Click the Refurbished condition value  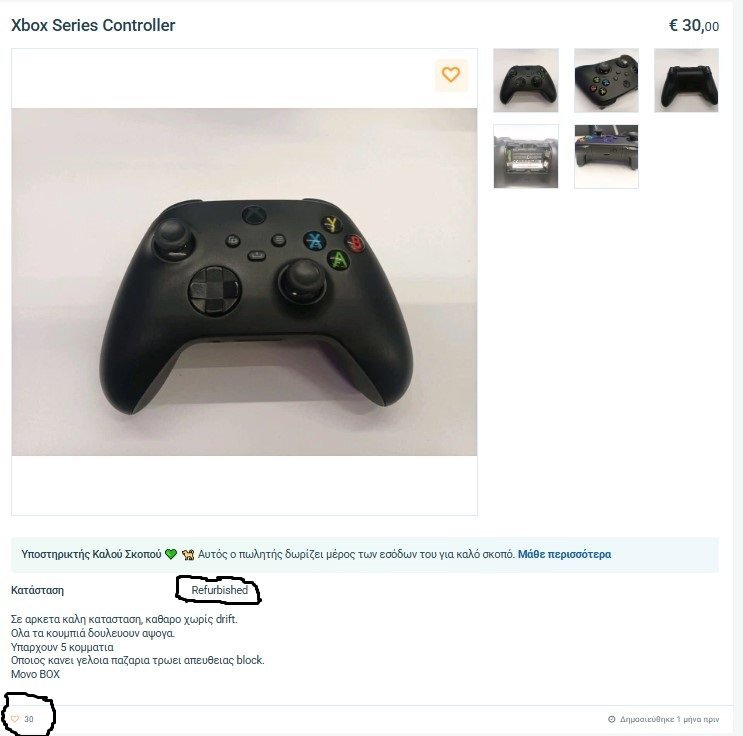tap(219, 590)
